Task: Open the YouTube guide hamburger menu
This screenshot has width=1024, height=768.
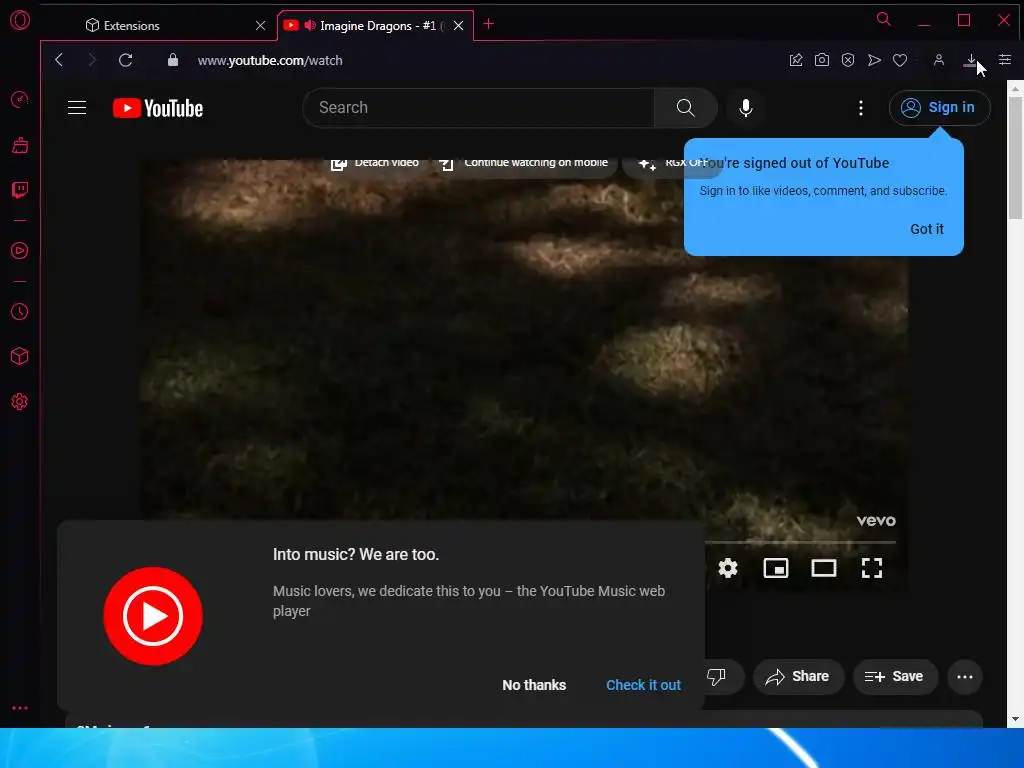Action: point(77,108)
